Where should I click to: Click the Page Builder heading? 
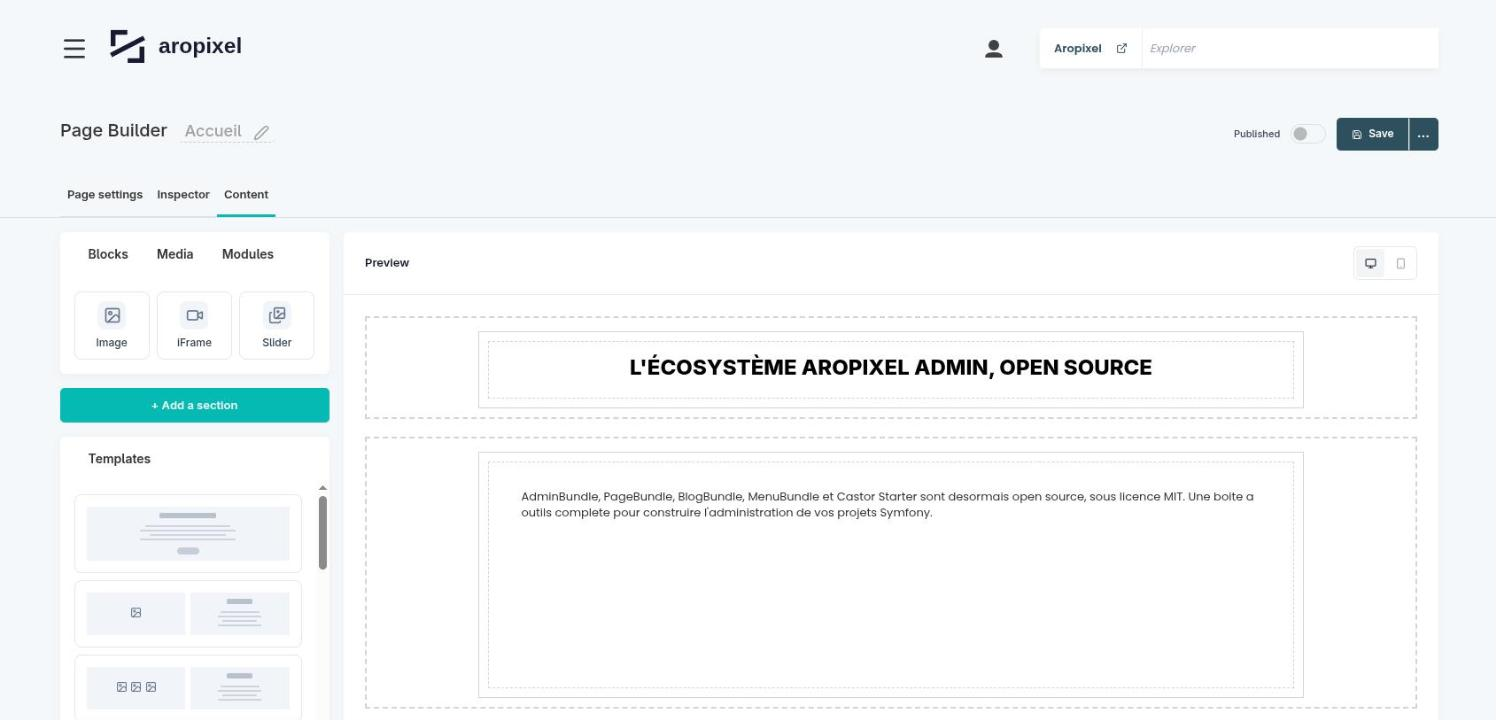tap(114, 131)
